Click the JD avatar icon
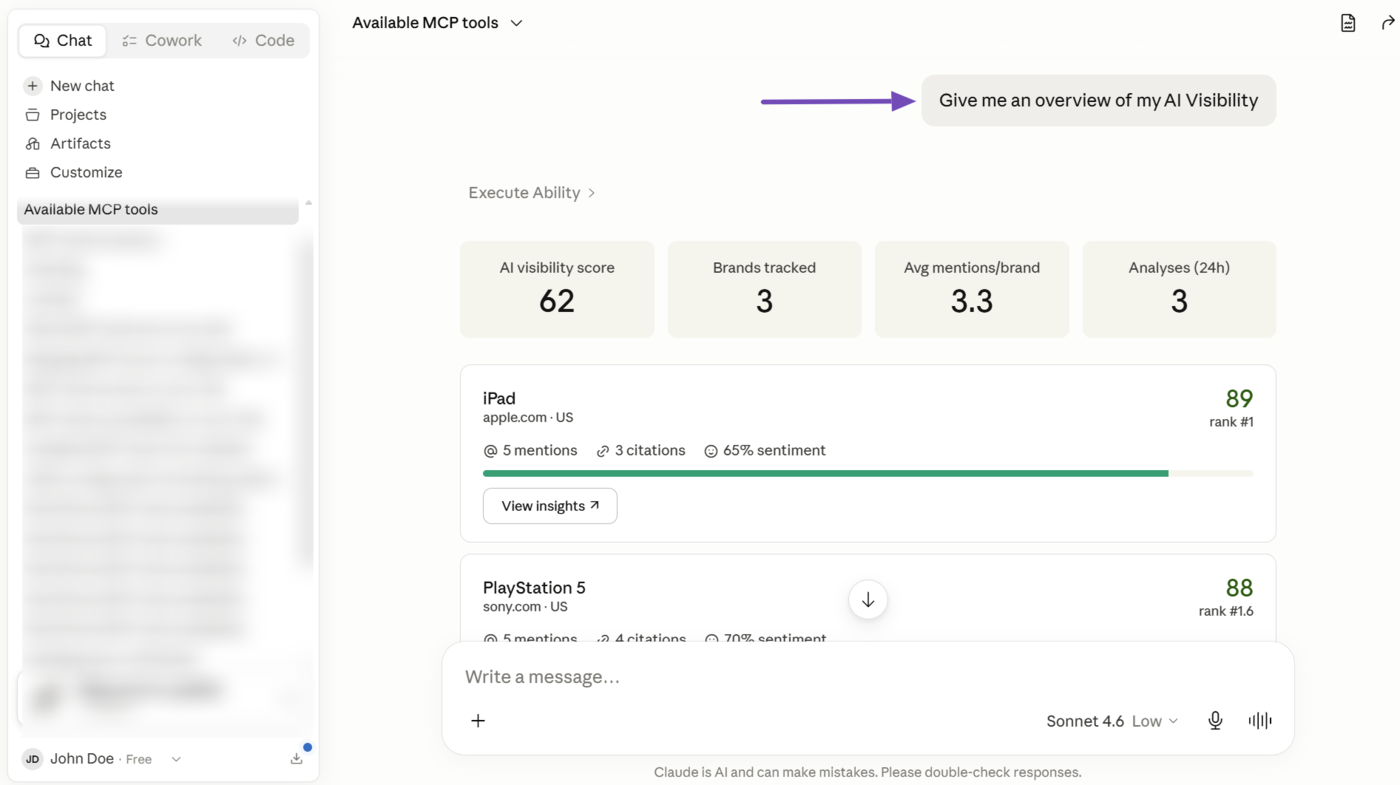 click(x=32, y=759)
